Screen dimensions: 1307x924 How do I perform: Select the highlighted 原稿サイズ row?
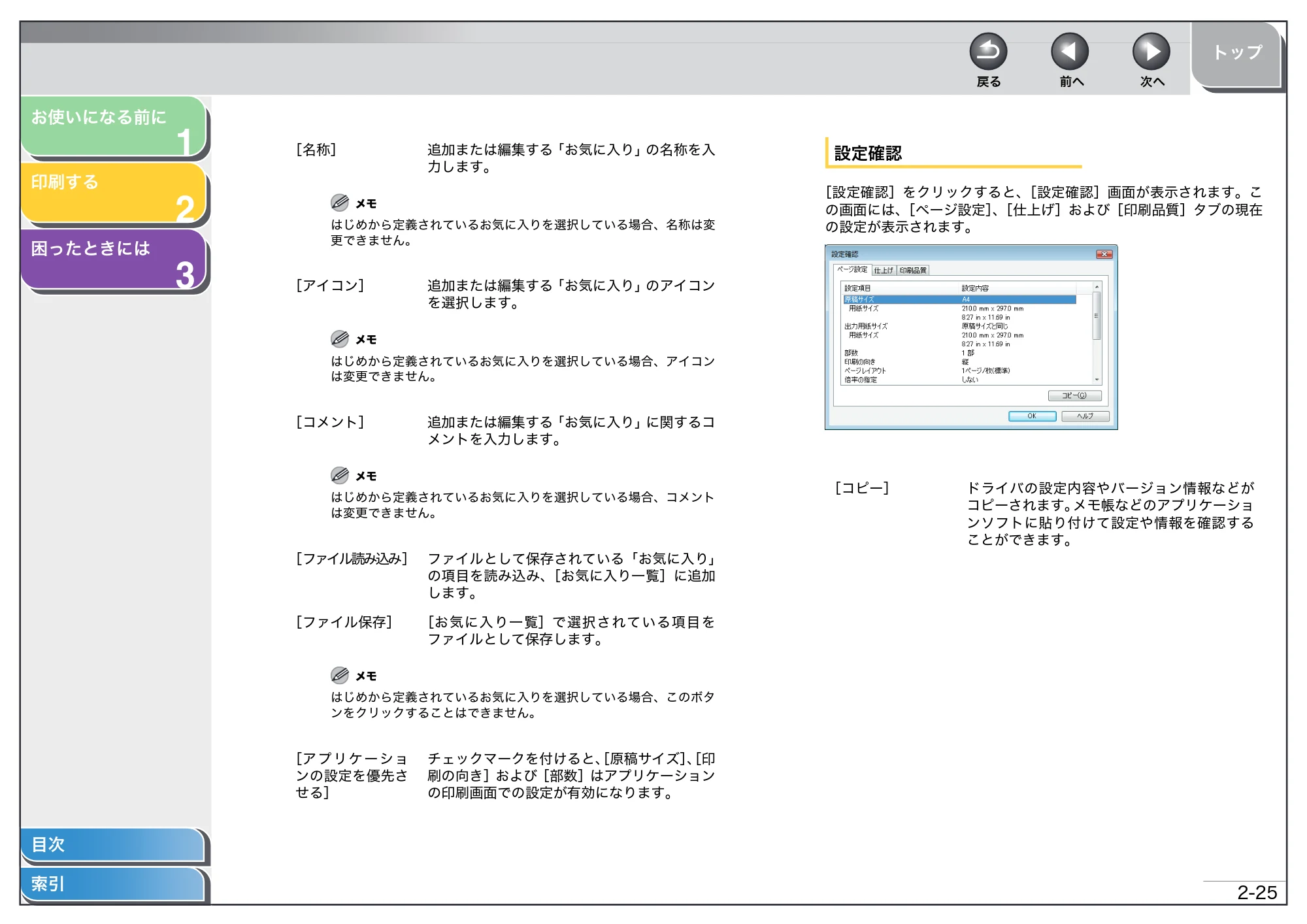click(959, 299)
